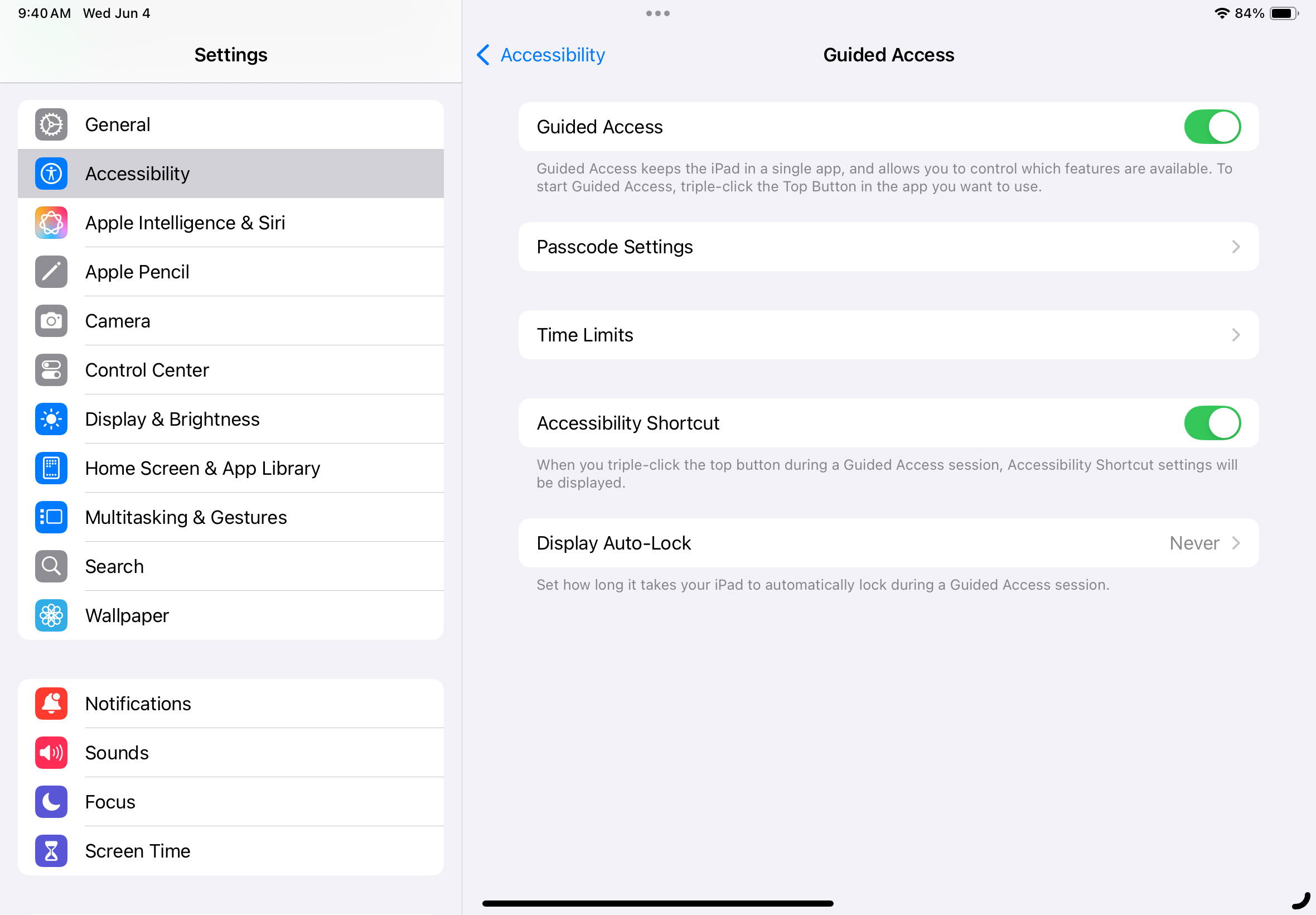The image size is (1316, 915).
Task: Open Camera settings label
Action: [x=118, y=321]
